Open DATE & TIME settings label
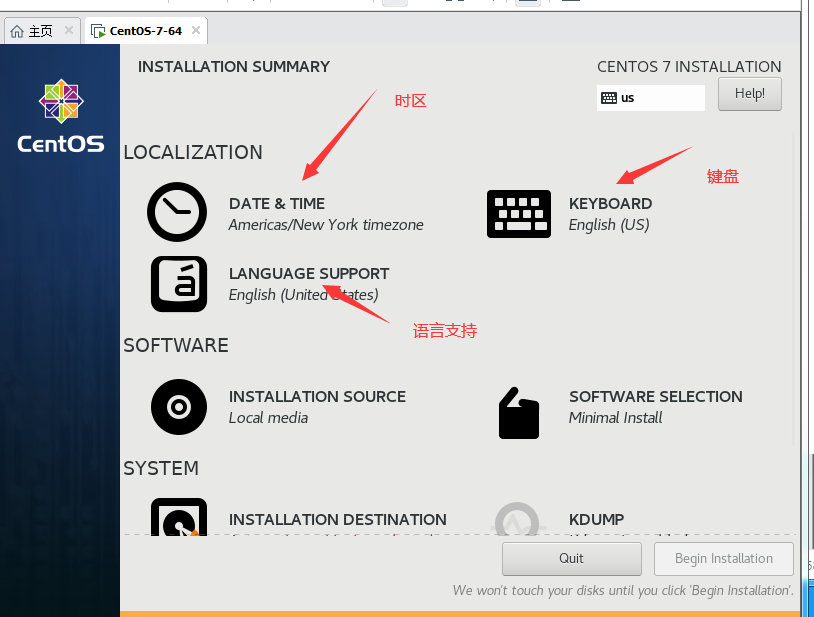Image resolution: width=814 pixels, height=617 pixels. point(277,204)
